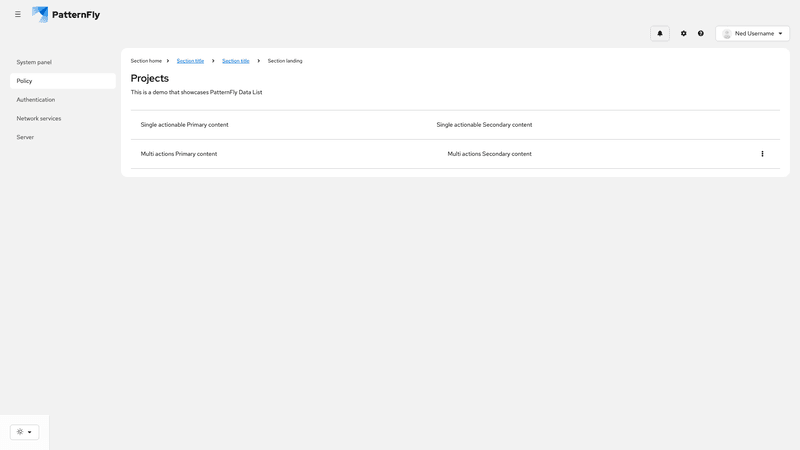The height and width of the screenshot is (450, 800).
Task: Open Network services nav item
Action: click(63, 118)
